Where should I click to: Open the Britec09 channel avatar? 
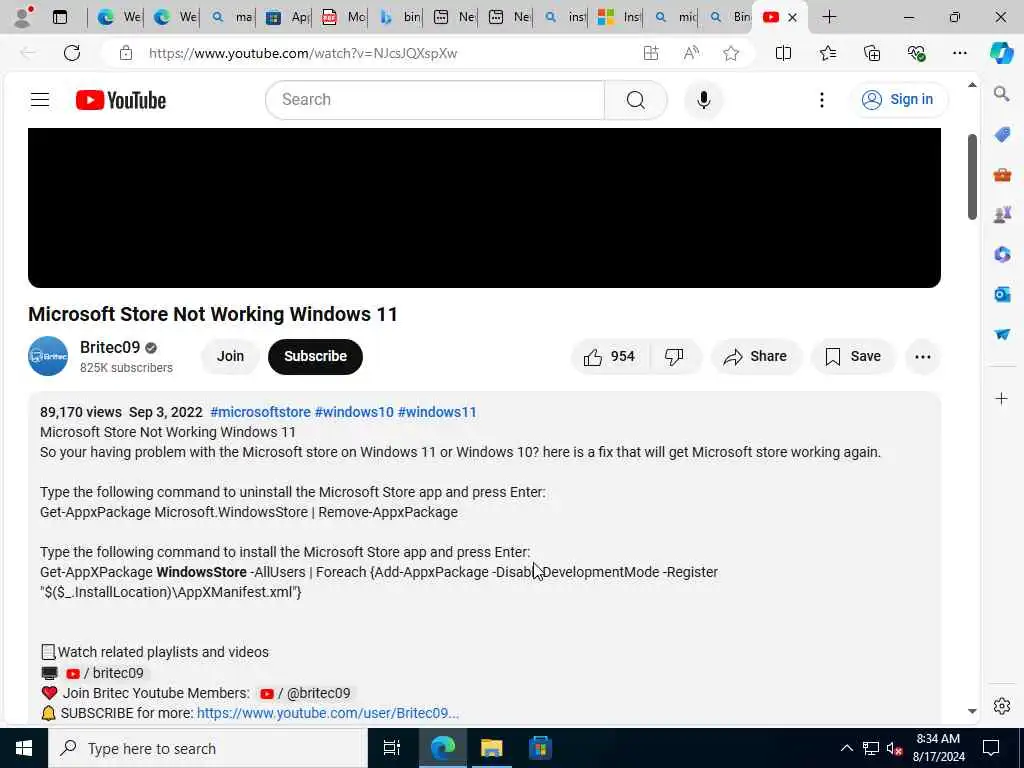point(48,356)
